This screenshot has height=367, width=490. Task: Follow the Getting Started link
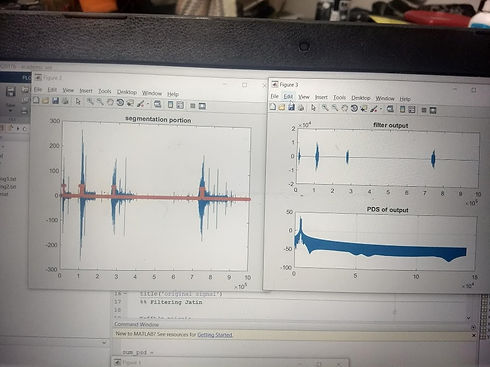coord(215,335)
